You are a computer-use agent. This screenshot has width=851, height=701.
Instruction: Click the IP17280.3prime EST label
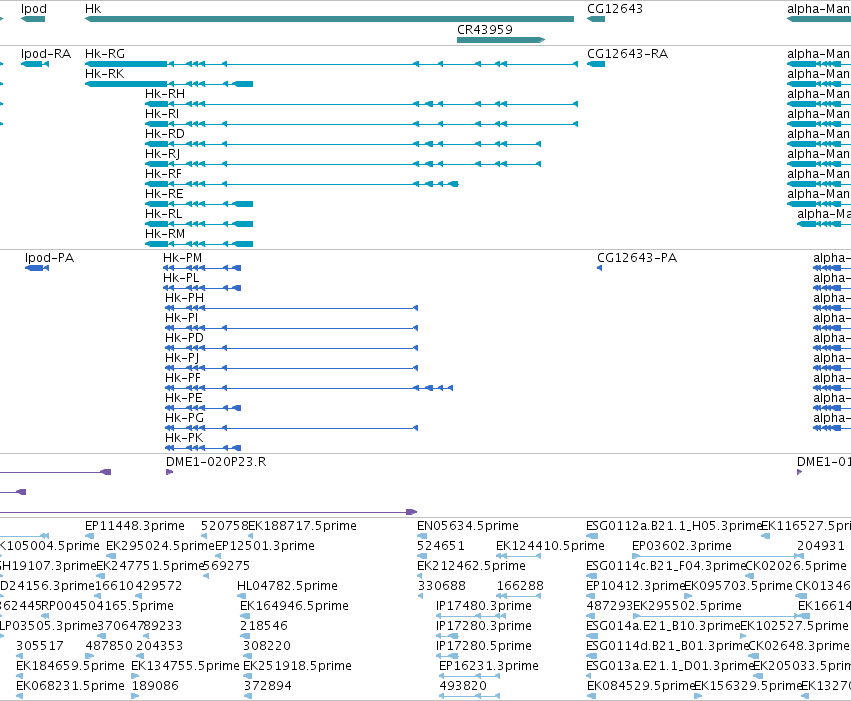click(x=484, y=626)
